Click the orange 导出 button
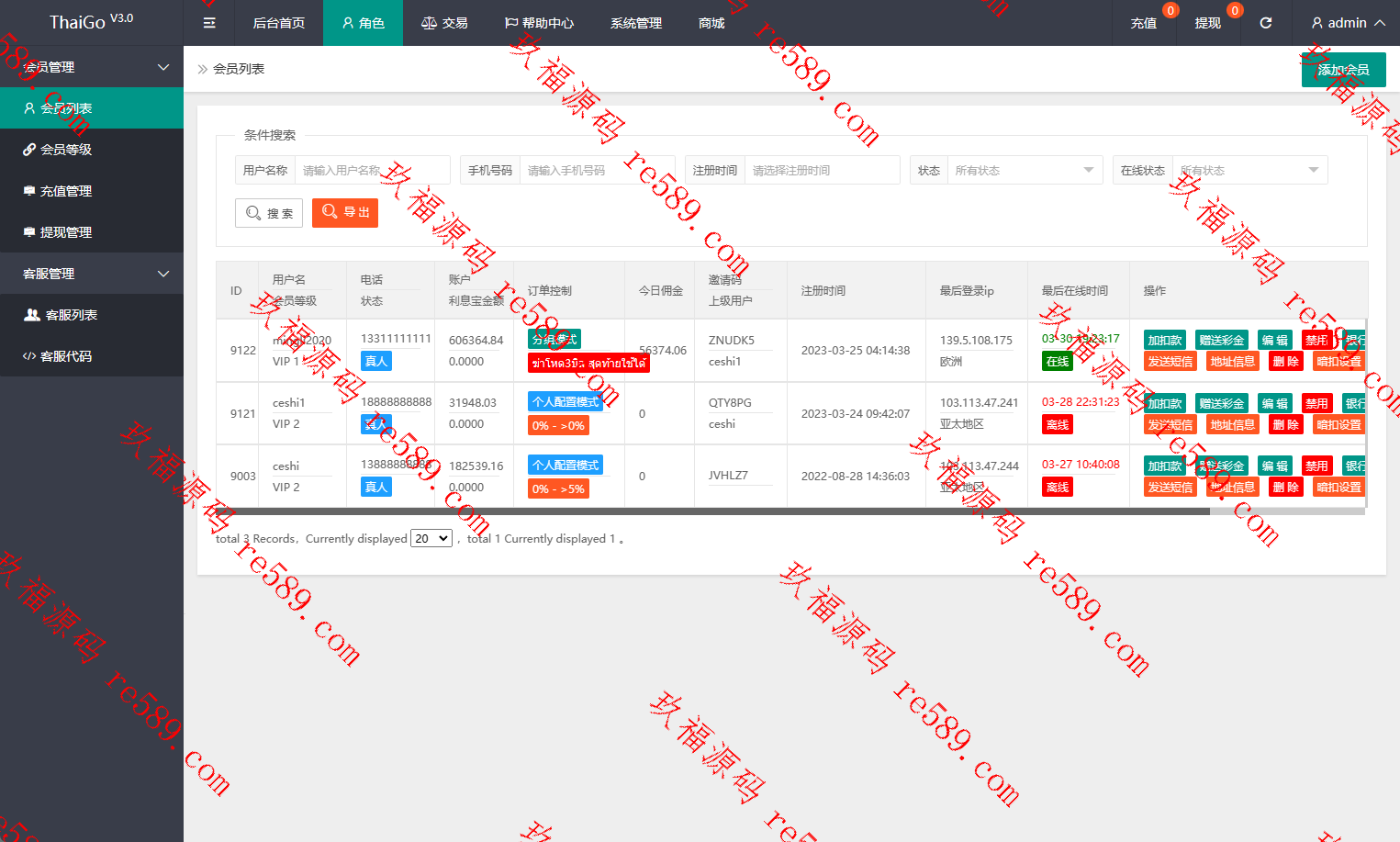This screenshot has height=842, width=1400. point(345,212)
